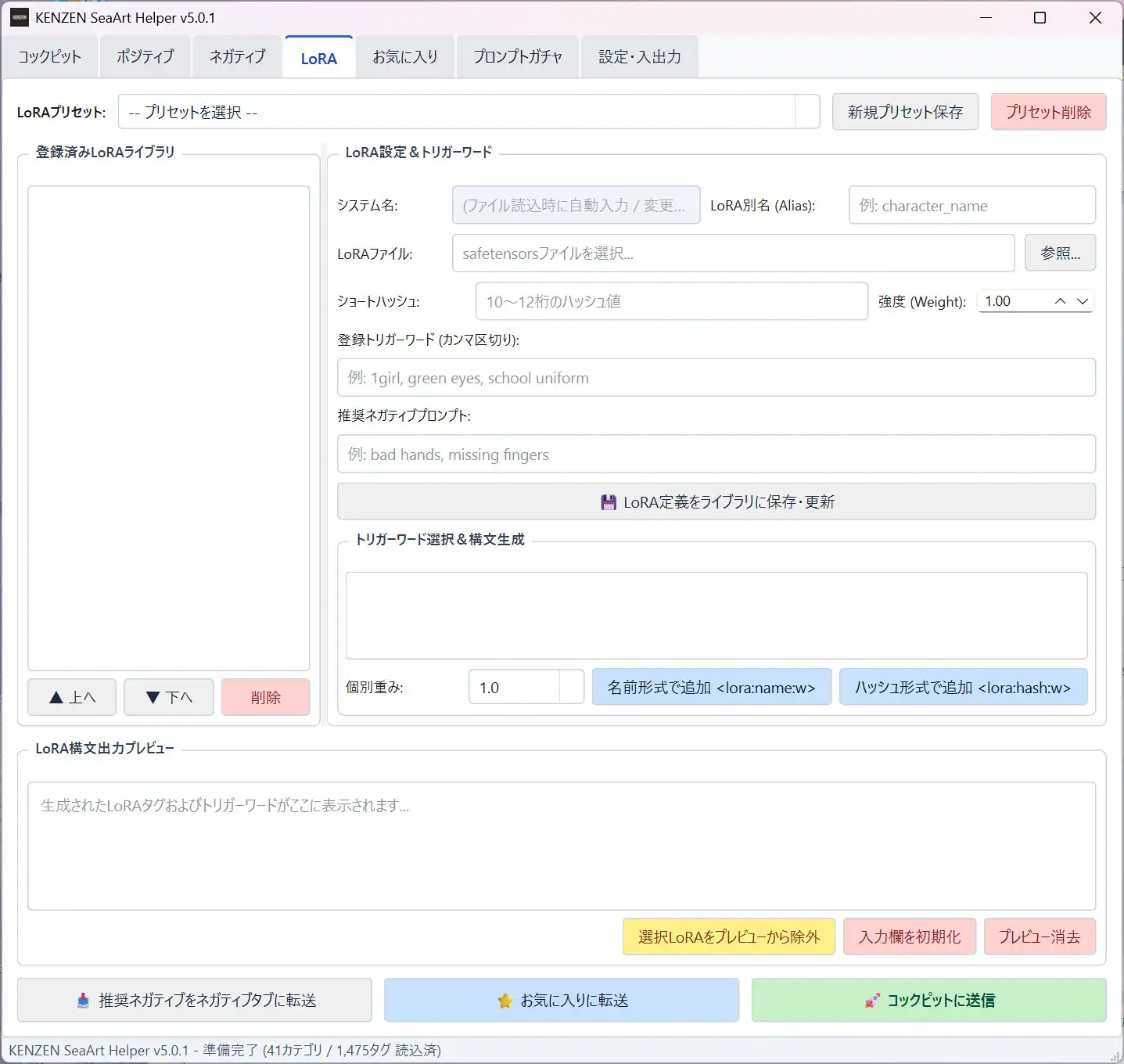Save with LoRA定義をライブラリに保存・更新 button
The height and width of the screenshot is (1064, 1124).
(x=716, y=501)
